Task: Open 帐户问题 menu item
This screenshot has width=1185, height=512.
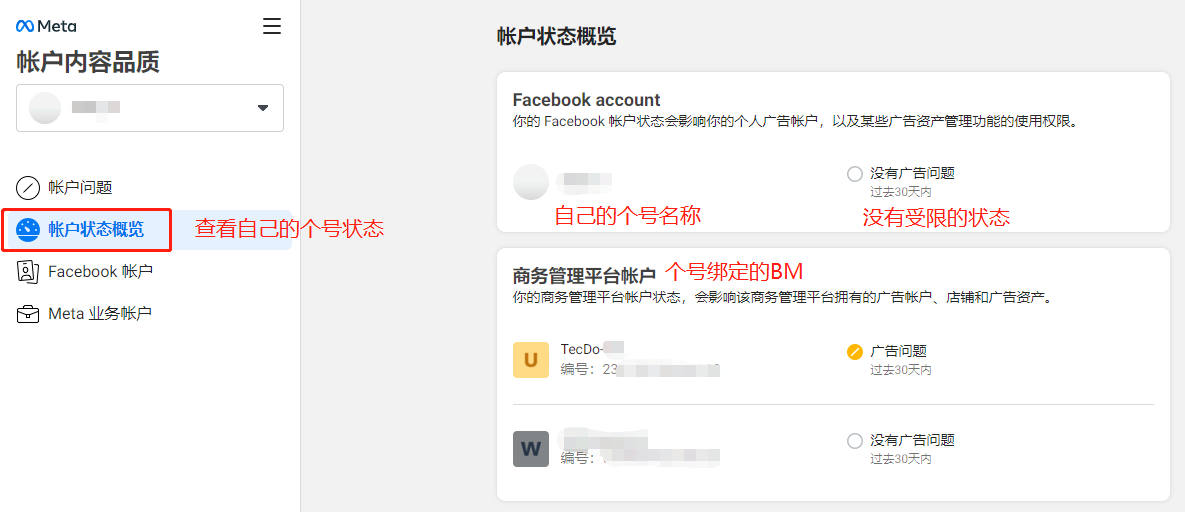Action: point(80,187)
